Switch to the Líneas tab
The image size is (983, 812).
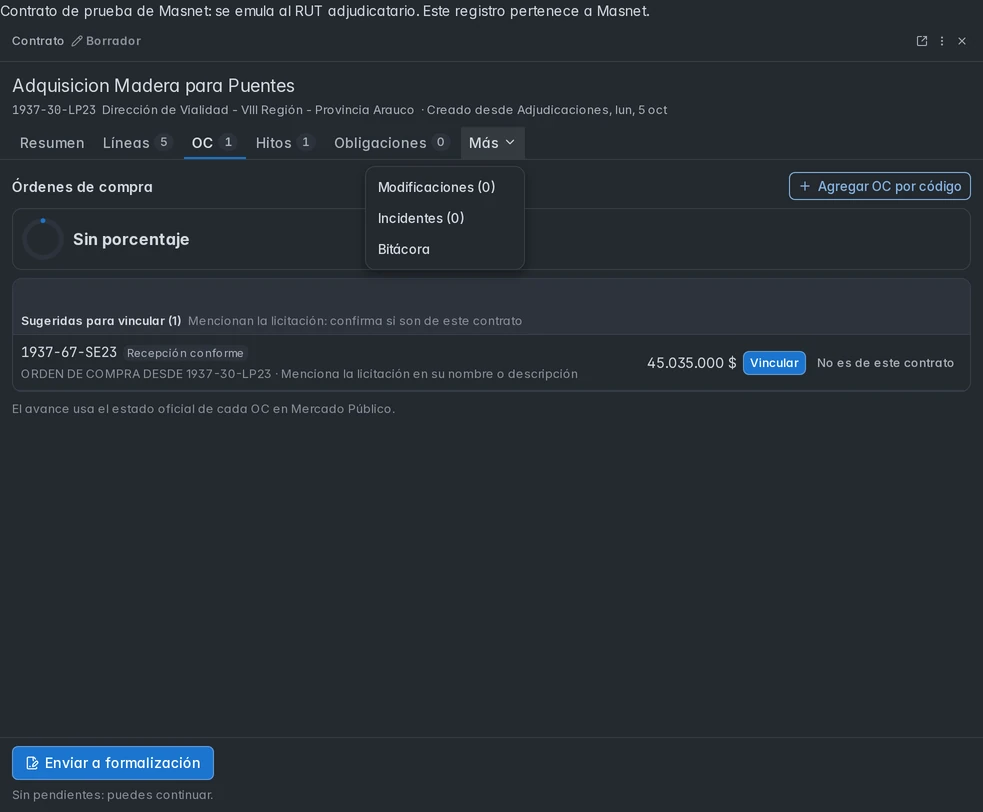point(137,143)
